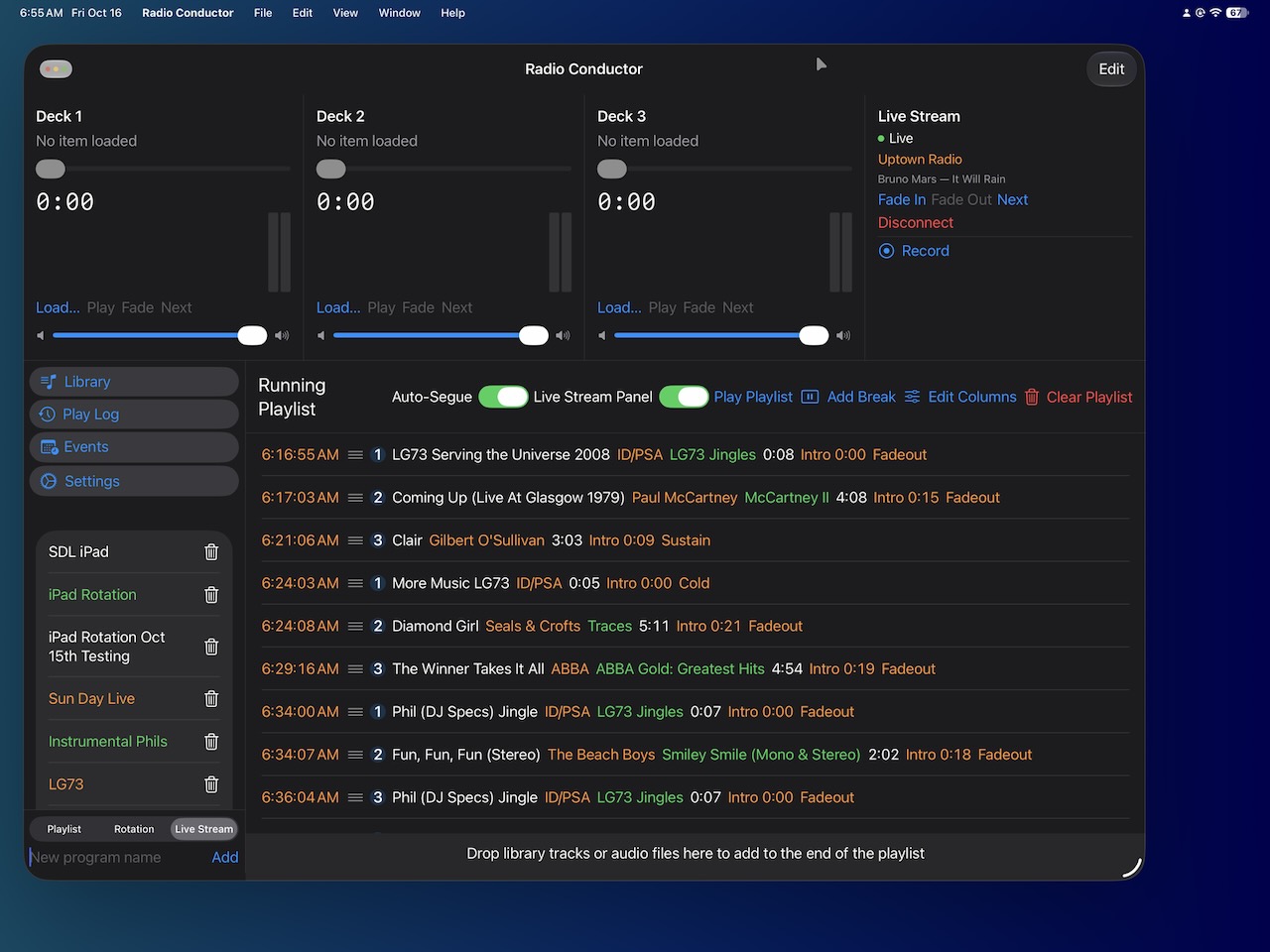Viewport: 1270px width, 952px height.
Task: Open the Window menu
Action: pyautogui.click(x=400, y=13)
